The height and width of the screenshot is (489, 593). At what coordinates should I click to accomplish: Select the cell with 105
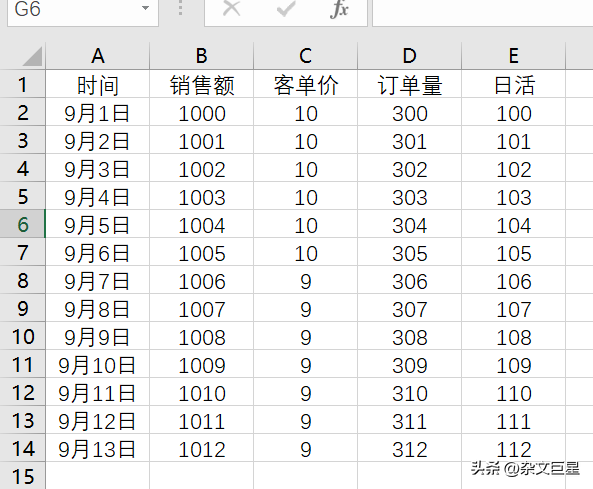coord(514,252)
